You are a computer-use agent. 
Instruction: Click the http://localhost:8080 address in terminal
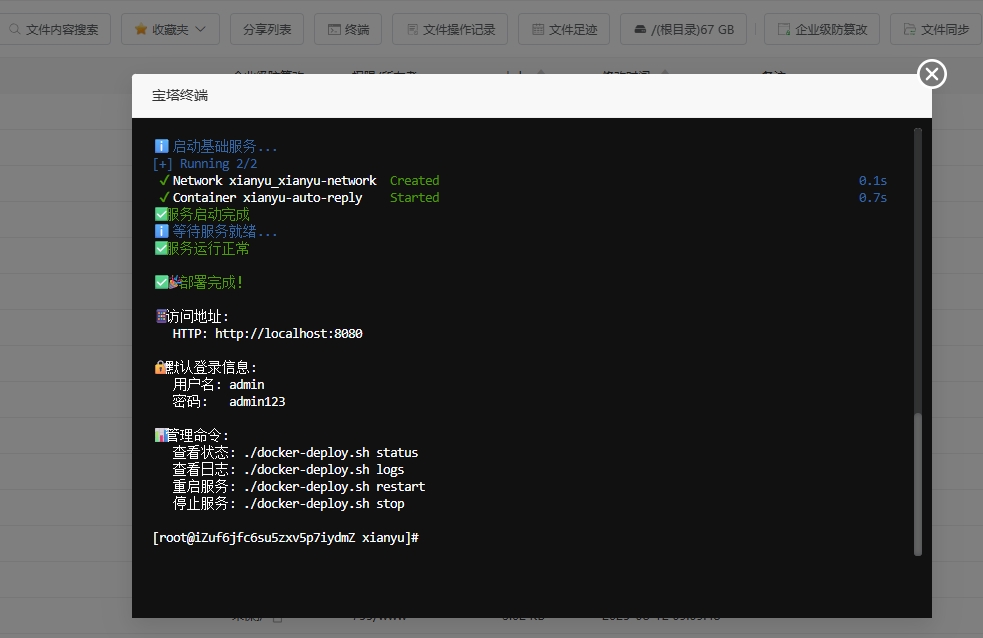point(288,333)
